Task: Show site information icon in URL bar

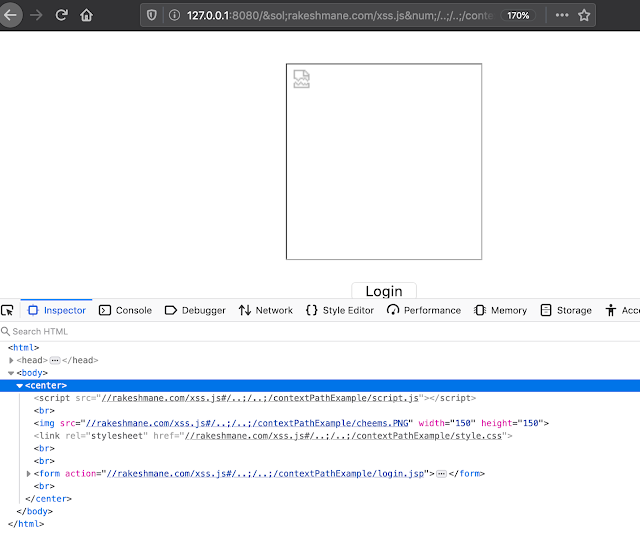Action: [x=174, y=16]
